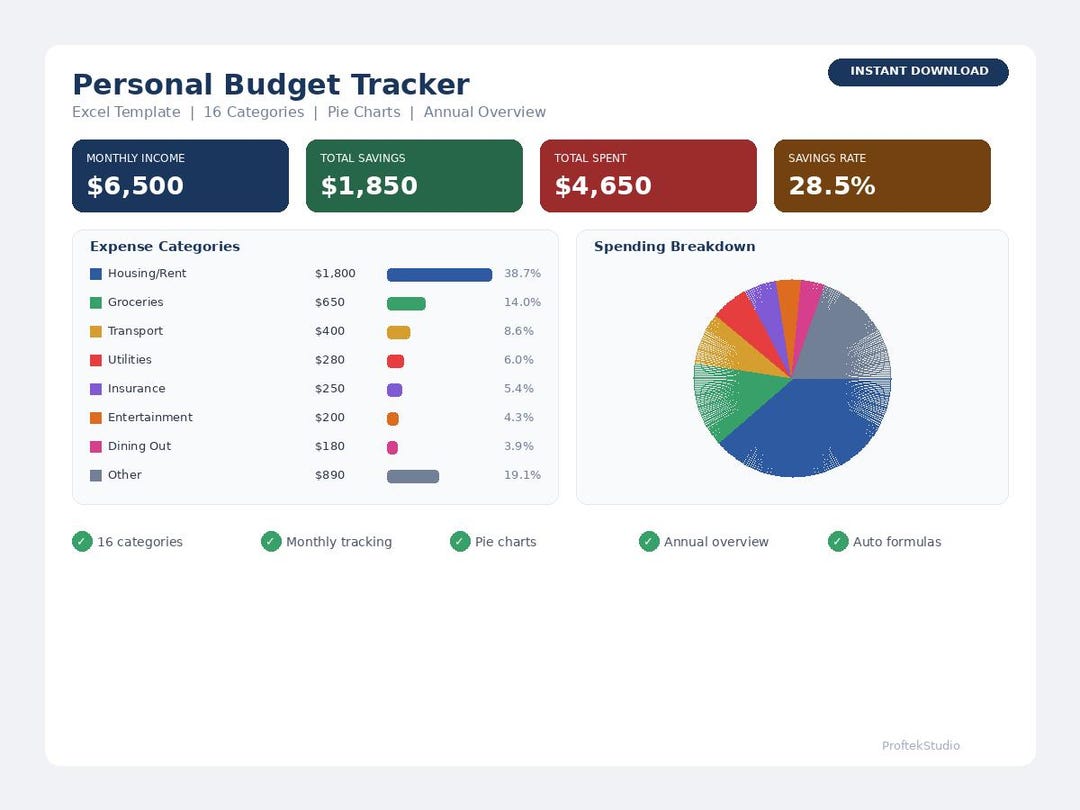Click the Transport label
The height and width of the screenshot is (810, 1080).
136,331
